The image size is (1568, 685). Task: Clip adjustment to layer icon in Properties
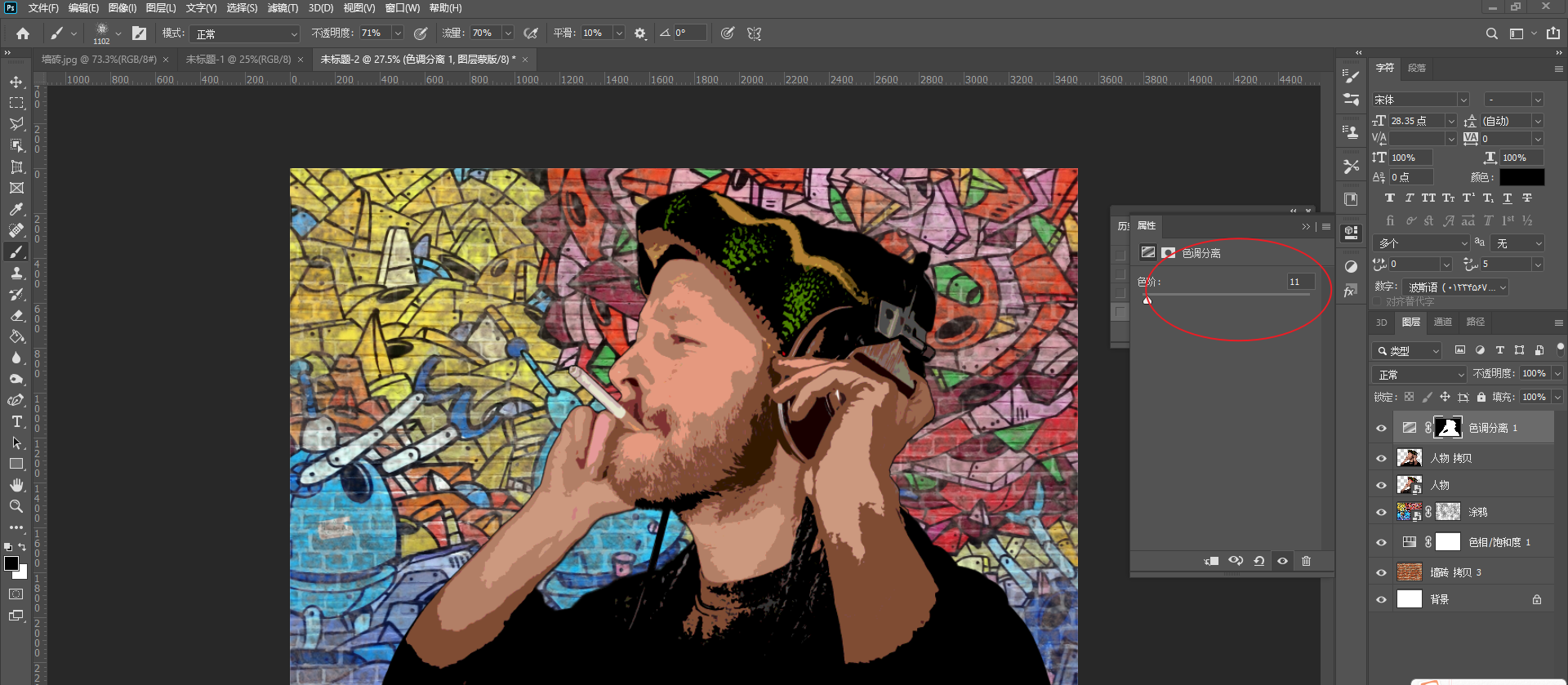click(x=1212, y=561)
